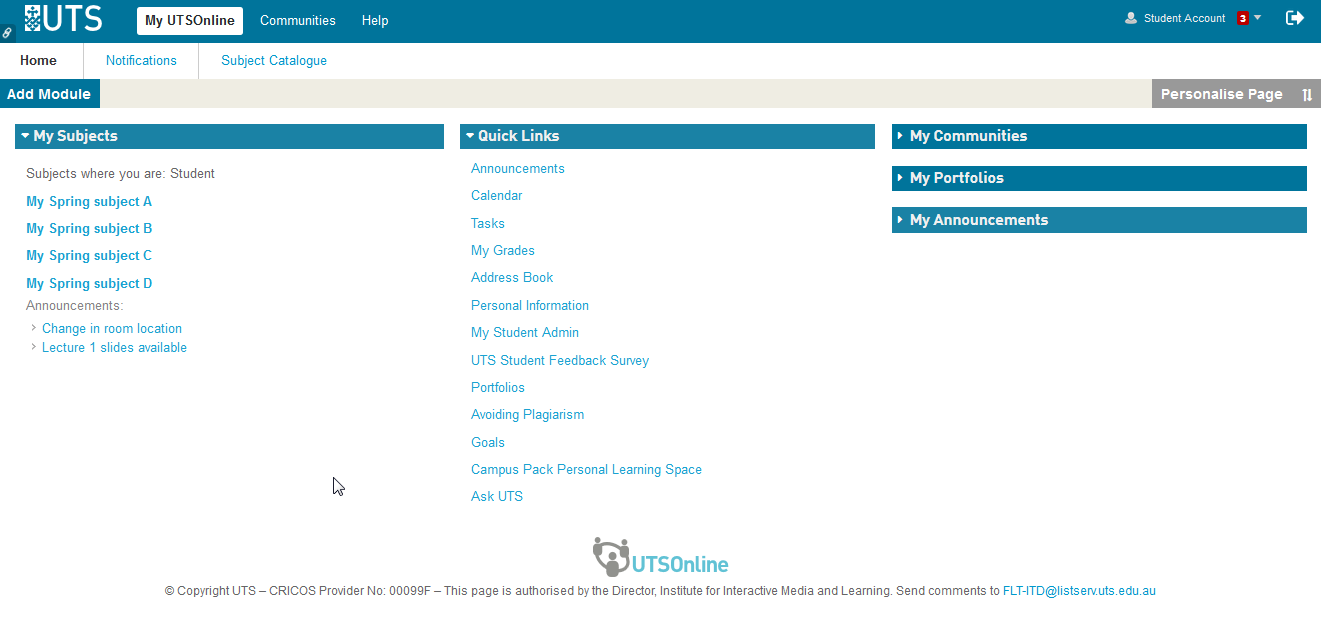Open the Personal Information link
Screen dimensions: 1321x619
[x=530, y=305]
